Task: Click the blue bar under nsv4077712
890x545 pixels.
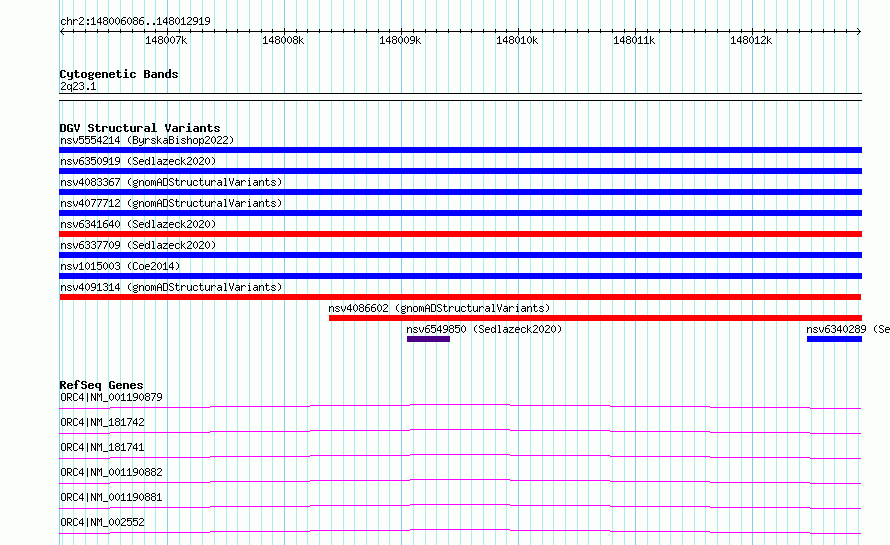Action: click(460, 213)
